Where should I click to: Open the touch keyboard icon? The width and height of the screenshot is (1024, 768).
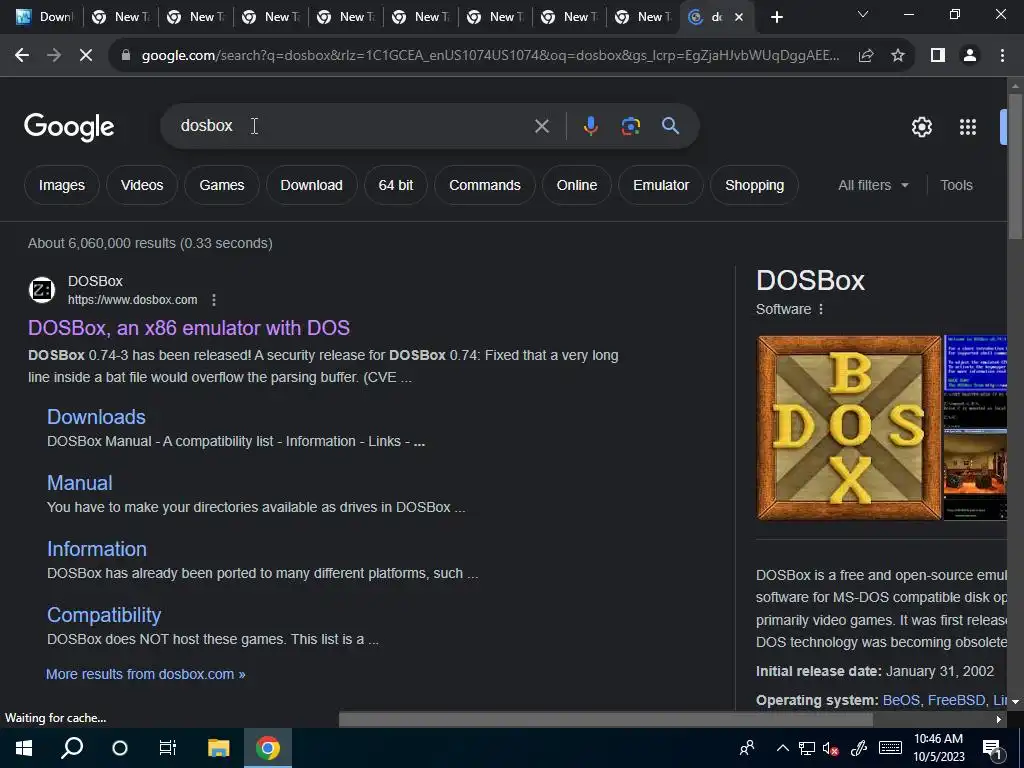click(890, 748)
